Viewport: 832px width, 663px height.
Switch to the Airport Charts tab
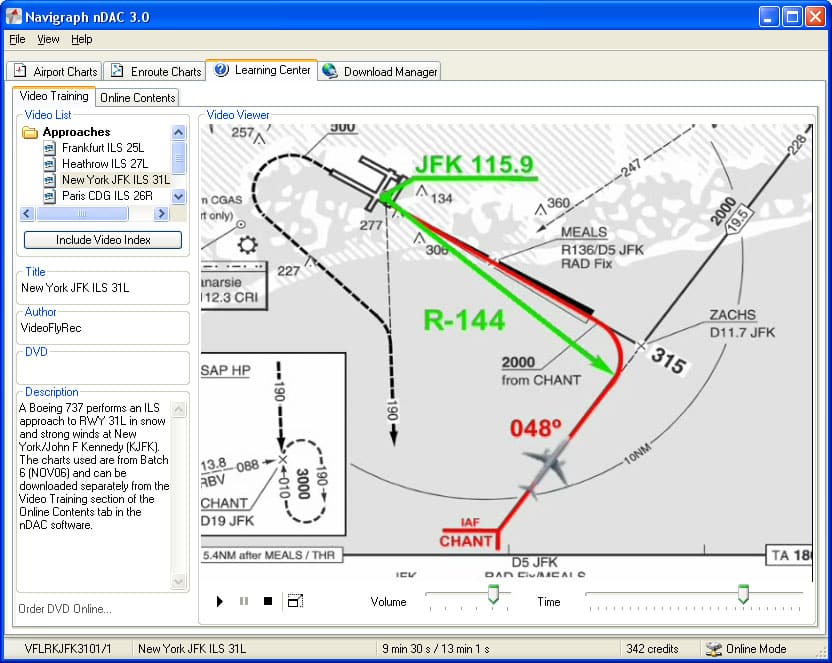[56, 71]
